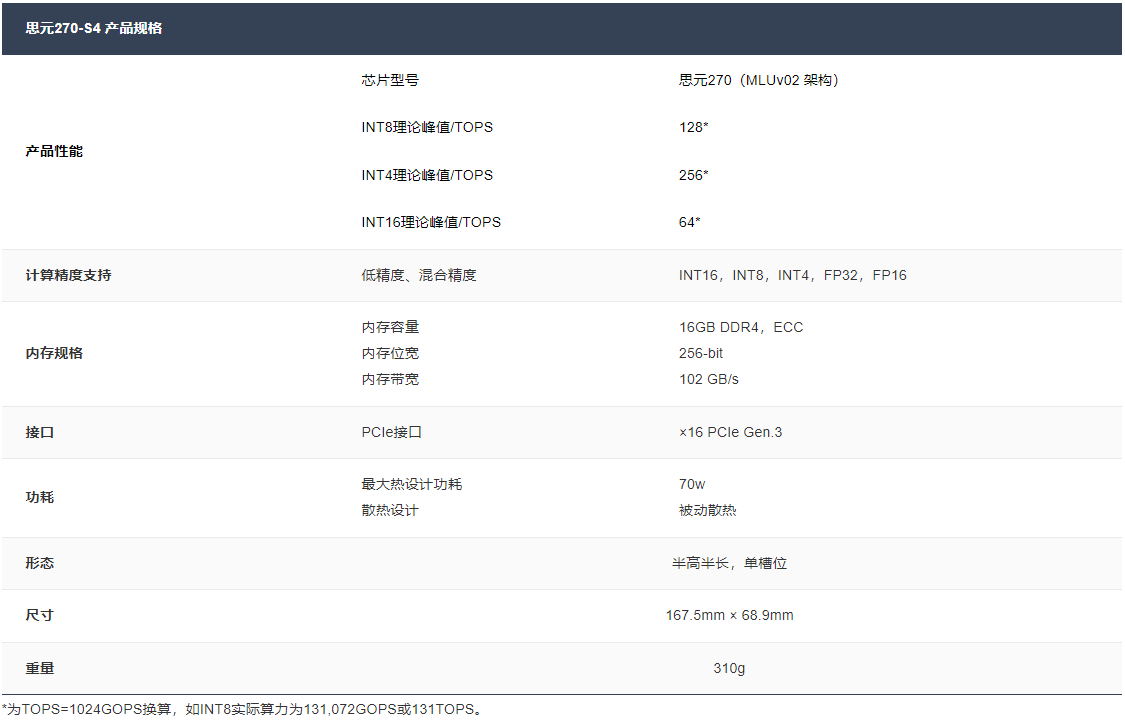Click the INT16理论峰值/TOPS label

[431, 222]
